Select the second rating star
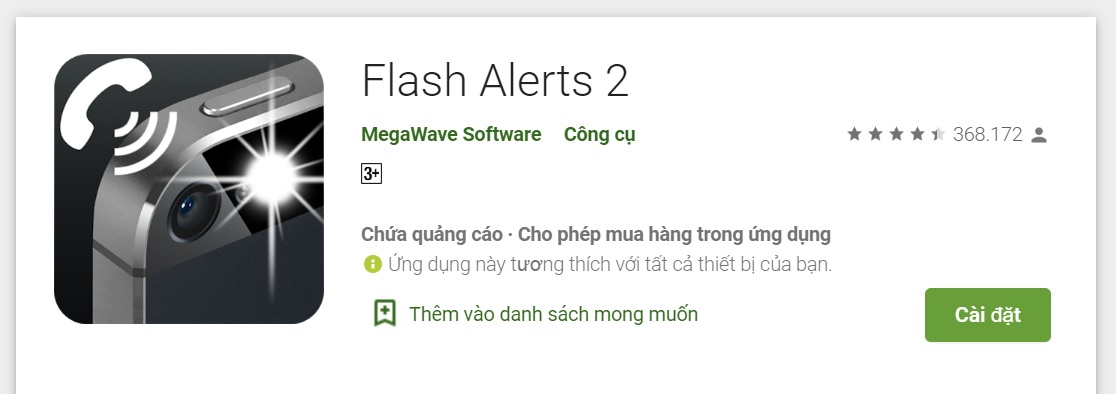 (x=875, y=134)
